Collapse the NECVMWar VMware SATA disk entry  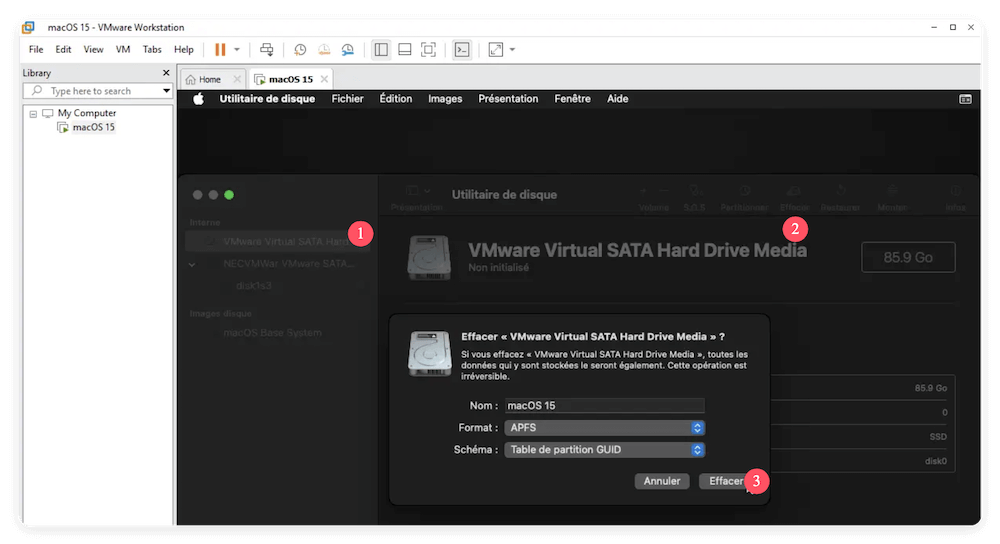[192, 264]
